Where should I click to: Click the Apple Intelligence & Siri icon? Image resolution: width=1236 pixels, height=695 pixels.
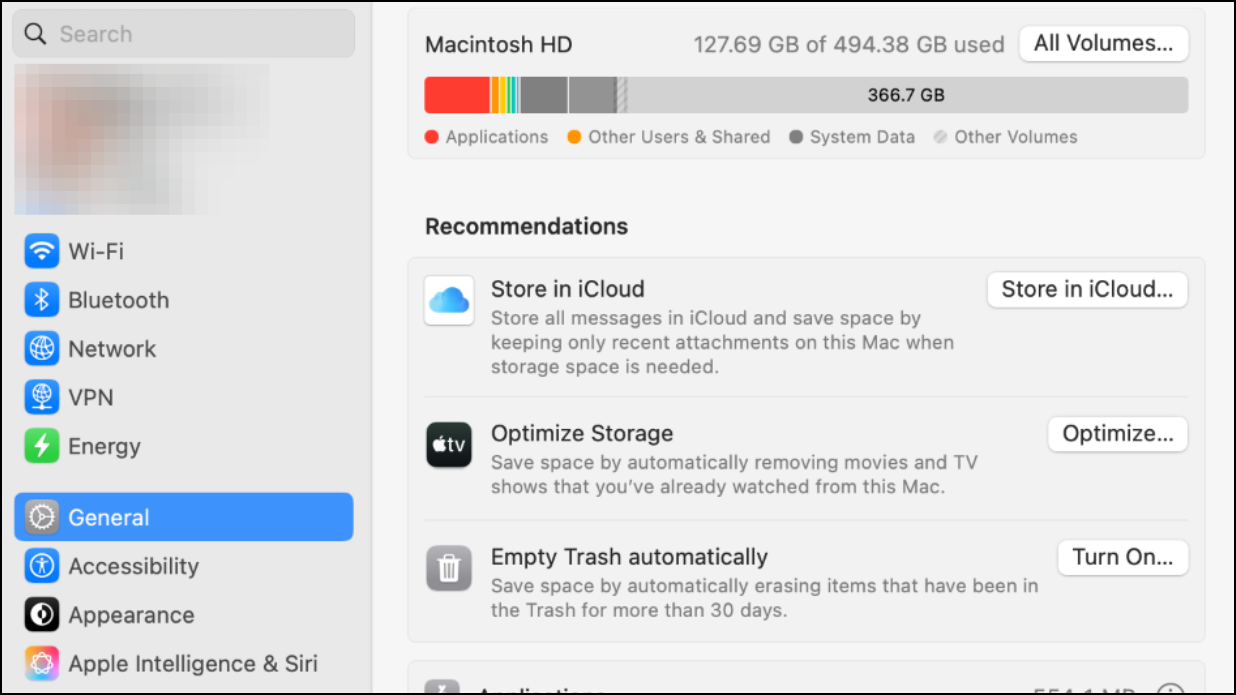click(41, 664)
